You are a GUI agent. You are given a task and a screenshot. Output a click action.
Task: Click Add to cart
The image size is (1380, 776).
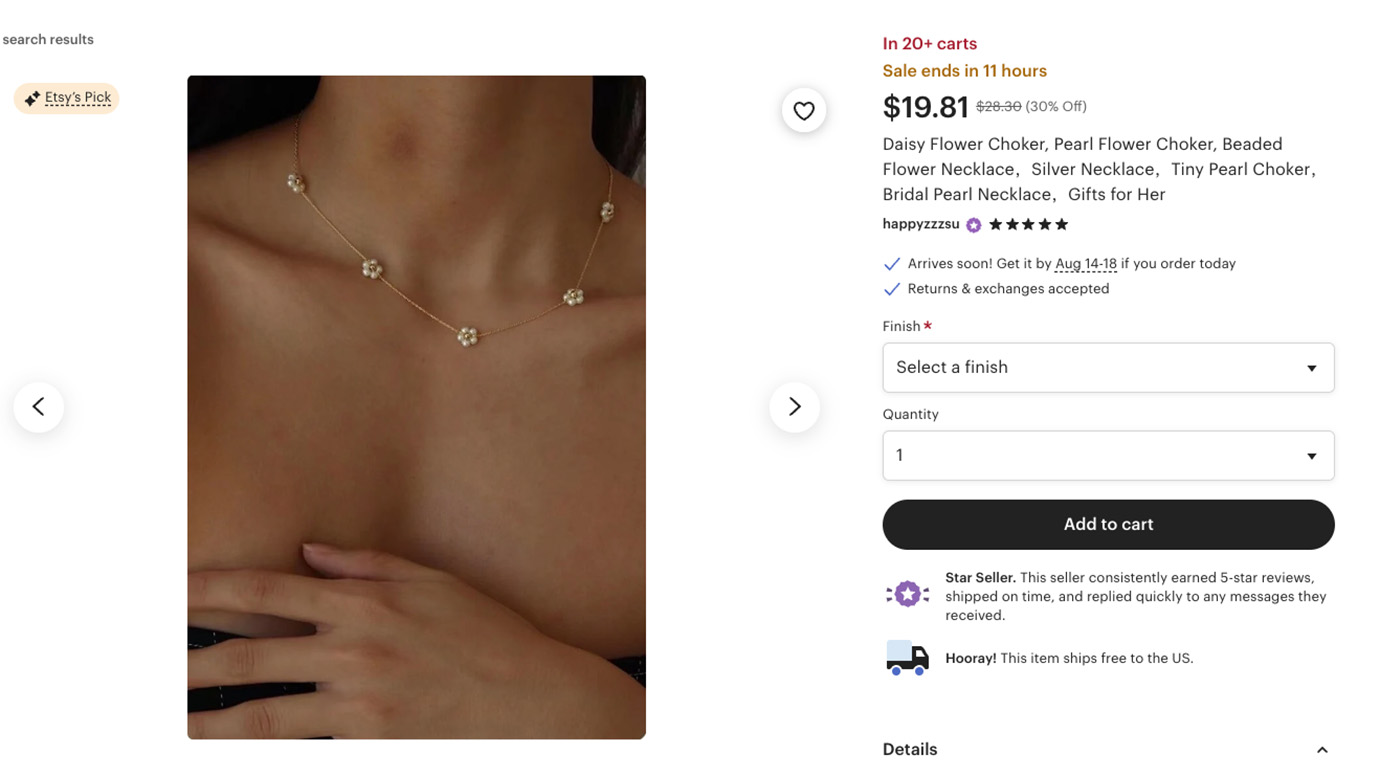1108,524
